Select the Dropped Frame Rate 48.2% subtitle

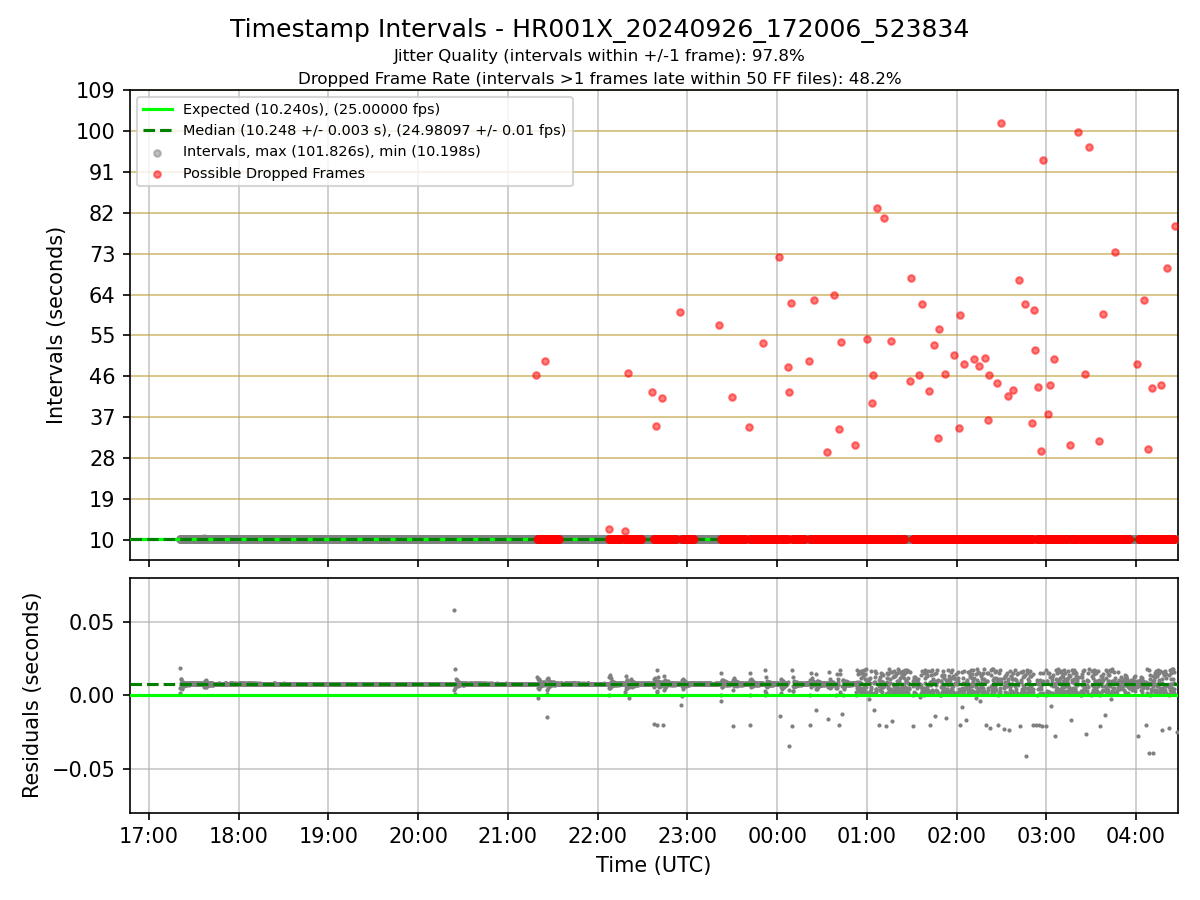click(599, 78)
